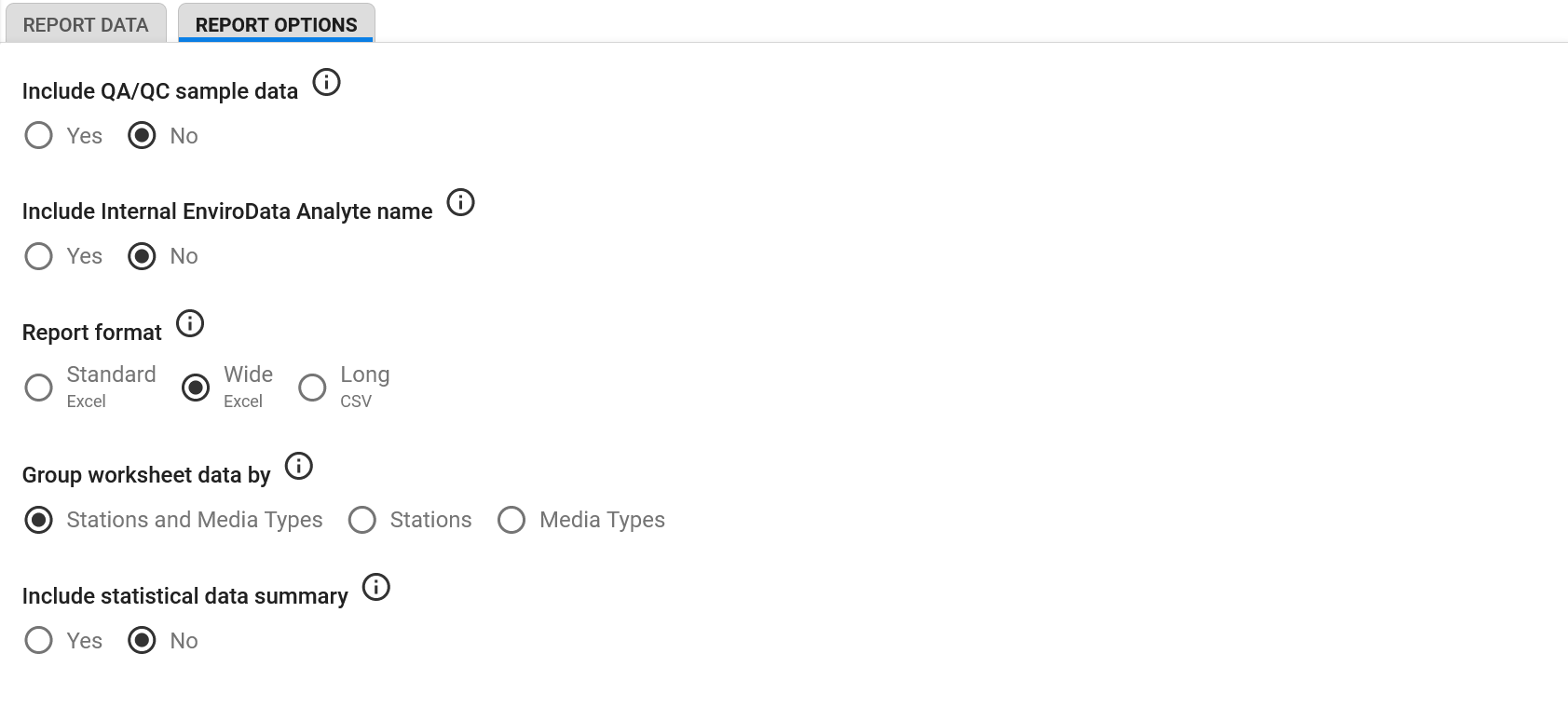Image resolution: width=1568 pixels, height=708 pixels.
Task: Click the Report format info icon
Action: pyautogui.click(x=190, y=323)
